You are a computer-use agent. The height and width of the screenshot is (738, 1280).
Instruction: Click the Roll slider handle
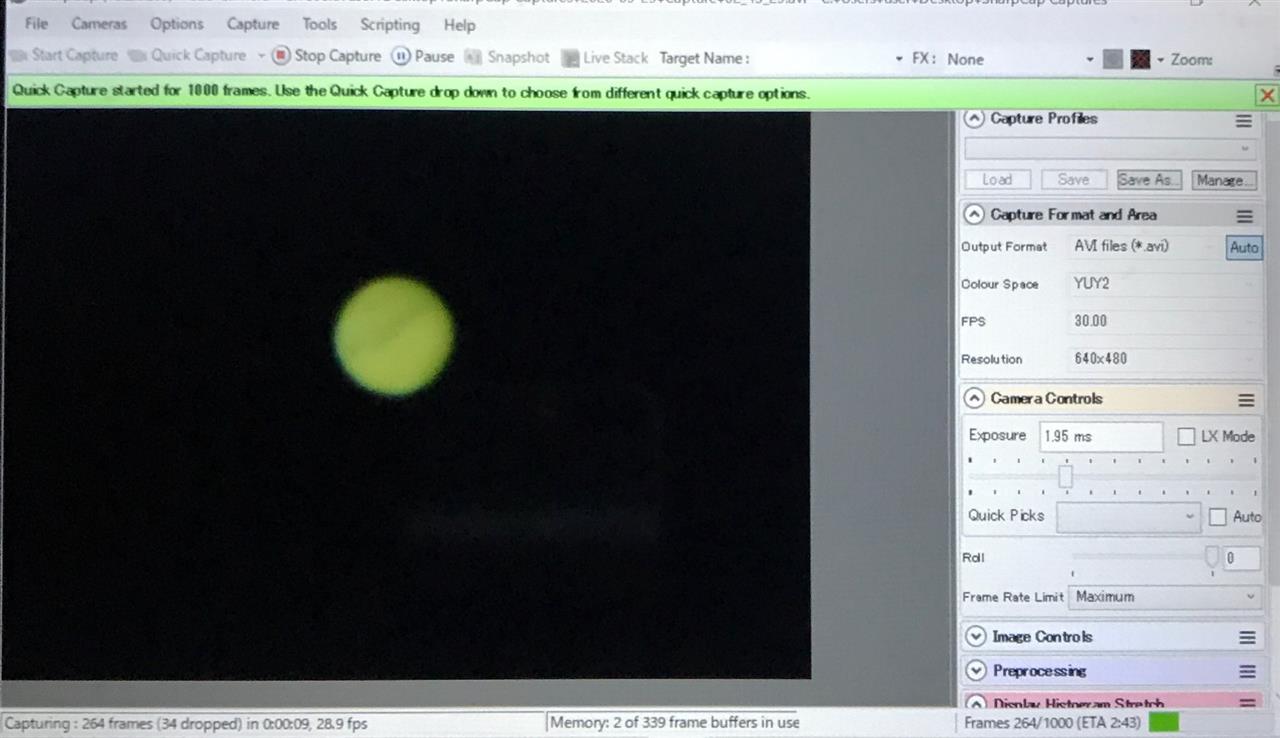click(x=1212, y=558)
